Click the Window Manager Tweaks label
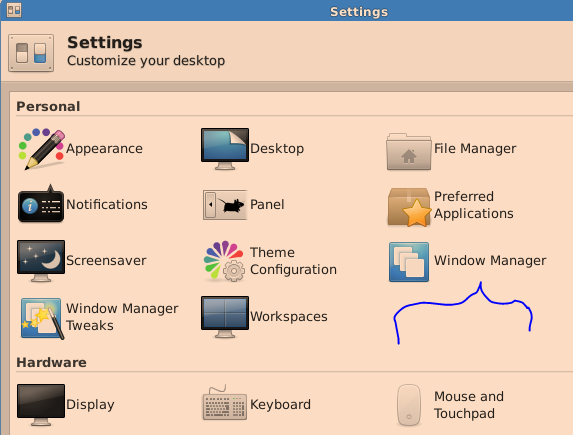 click(122, 317)
